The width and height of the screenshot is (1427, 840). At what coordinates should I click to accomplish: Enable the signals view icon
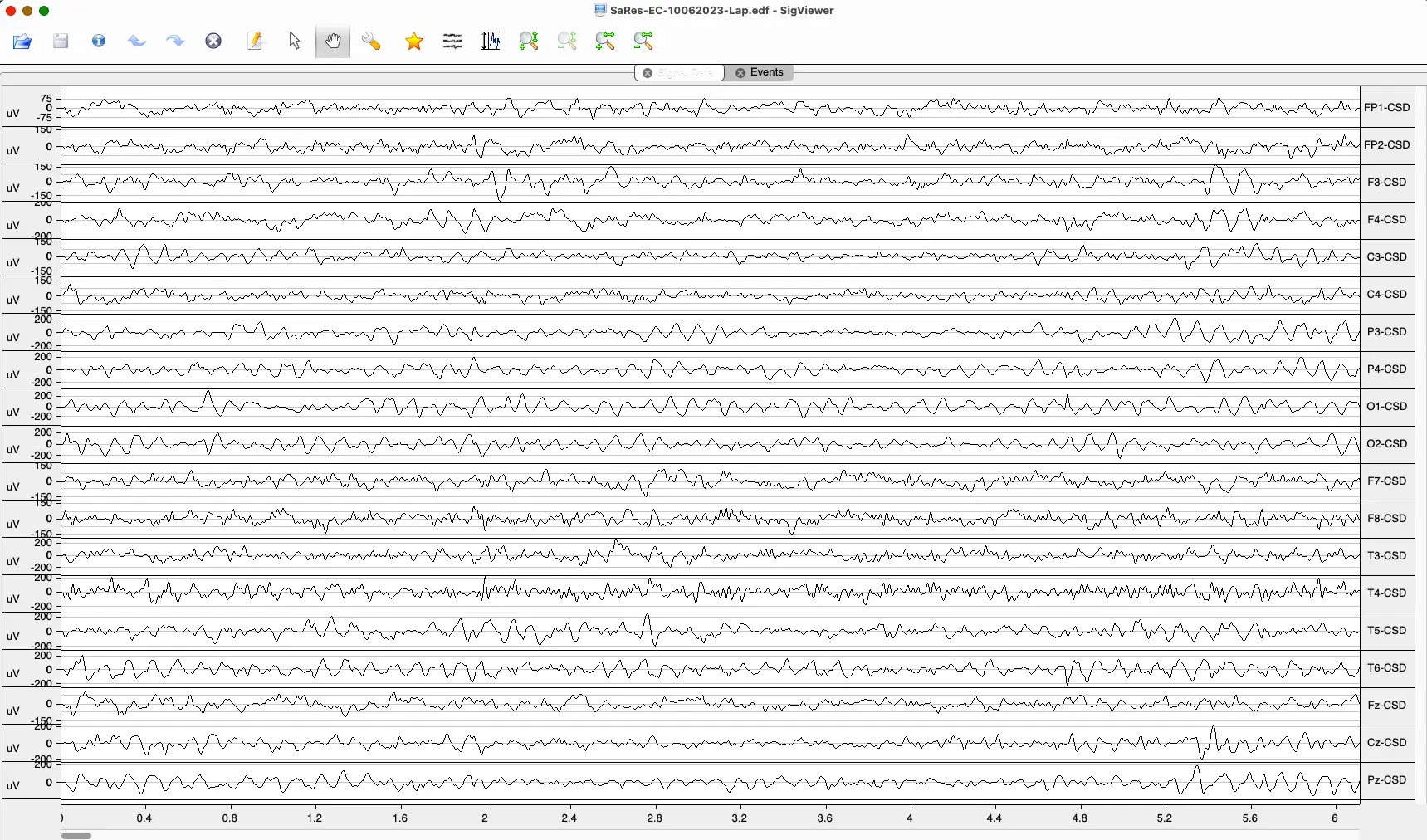(x=452, y=41)
